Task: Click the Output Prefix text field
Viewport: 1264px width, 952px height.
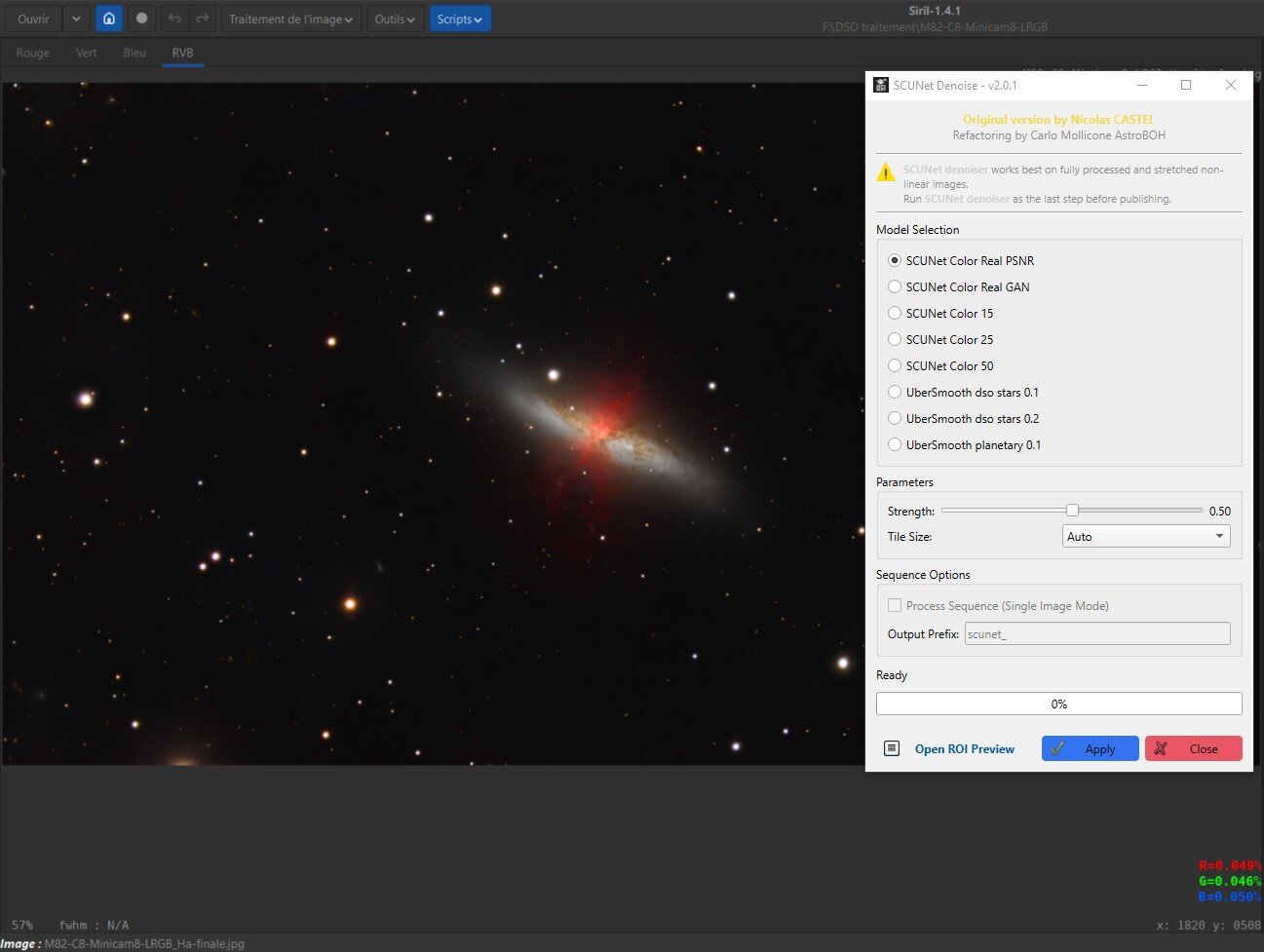Action: (x=1096, y=633)
